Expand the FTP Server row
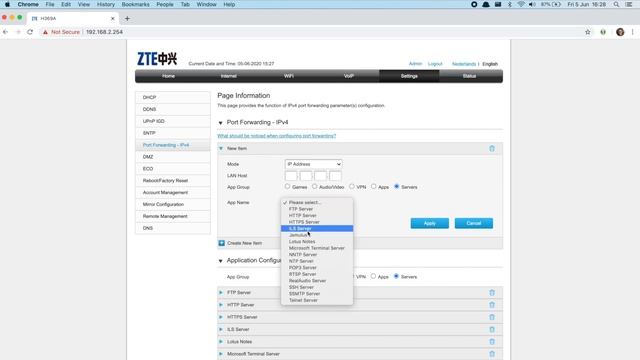The width and height of the screenshot is (640, 360). point(221,293)
